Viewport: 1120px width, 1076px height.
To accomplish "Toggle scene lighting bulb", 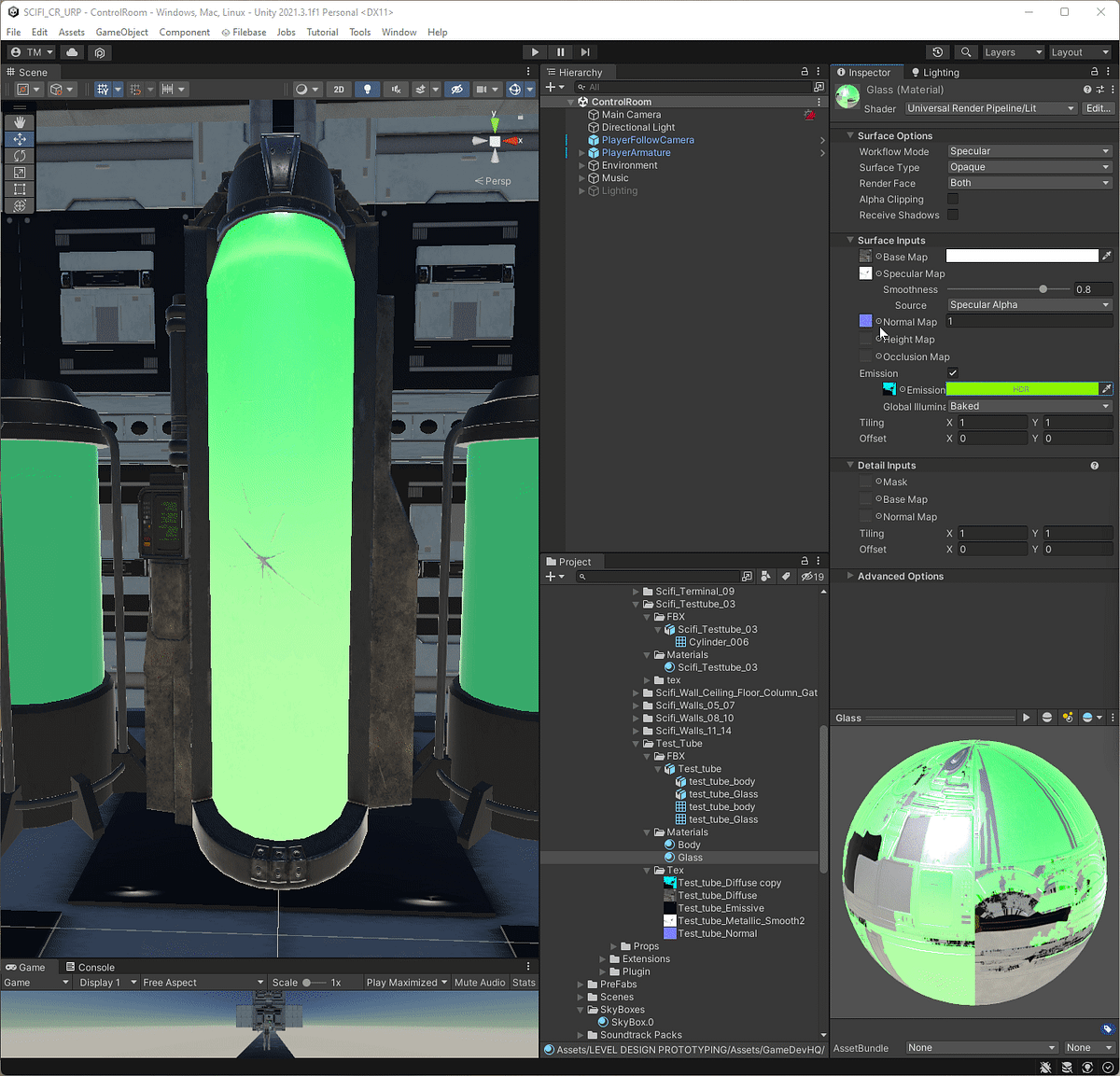I will 367,90.
